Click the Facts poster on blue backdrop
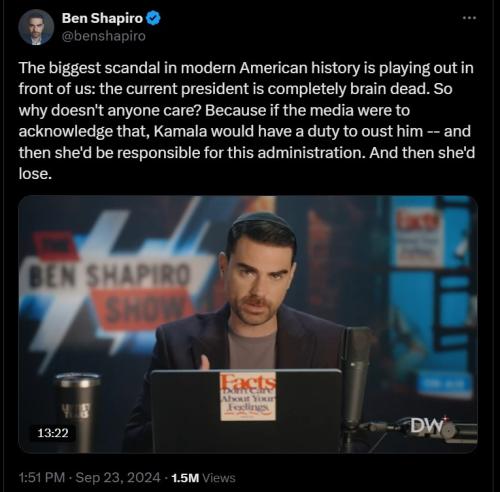The image size is (500, 492). click(419, 238)
